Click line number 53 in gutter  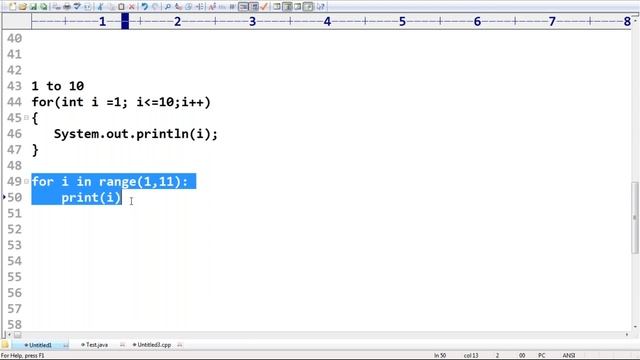(x=14, y=245)
